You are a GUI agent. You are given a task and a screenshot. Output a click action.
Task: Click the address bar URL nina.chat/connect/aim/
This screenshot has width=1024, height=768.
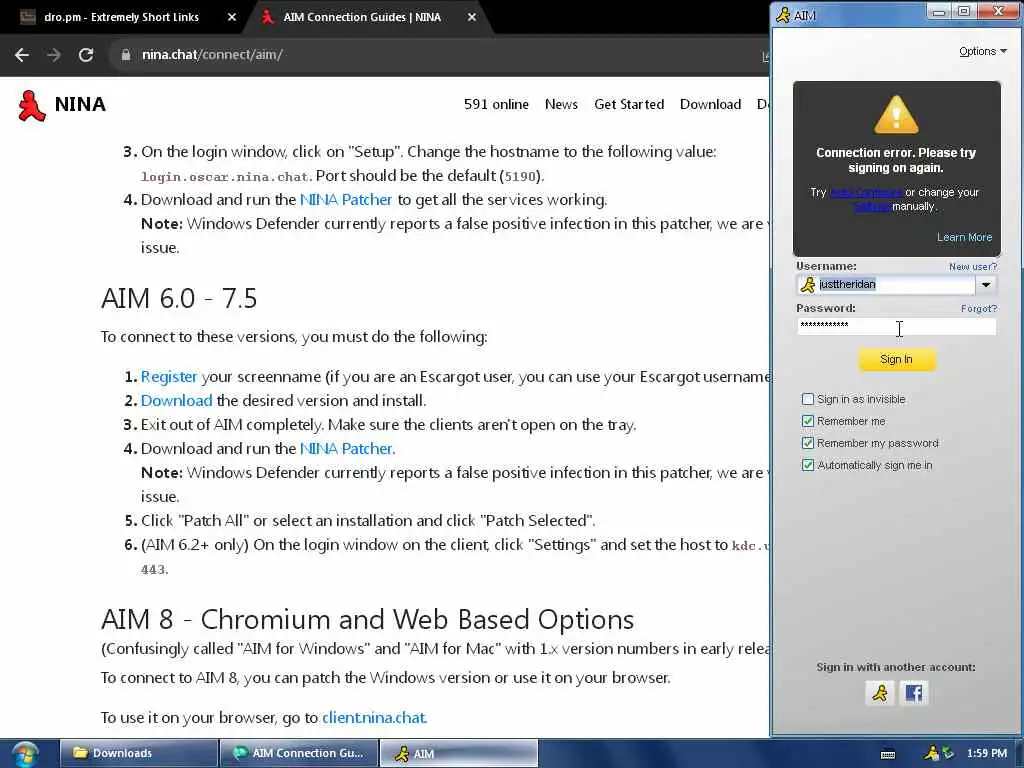pyautogui.click(x=212, y=55)
